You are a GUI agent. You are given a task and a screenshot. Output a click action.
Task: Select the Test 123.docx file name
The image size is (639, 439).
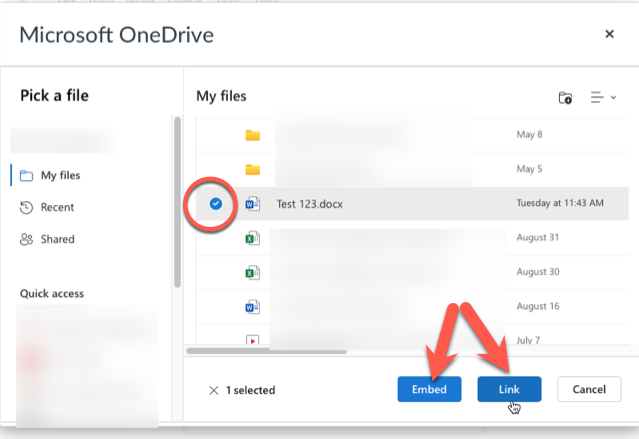tap(310, 204)
